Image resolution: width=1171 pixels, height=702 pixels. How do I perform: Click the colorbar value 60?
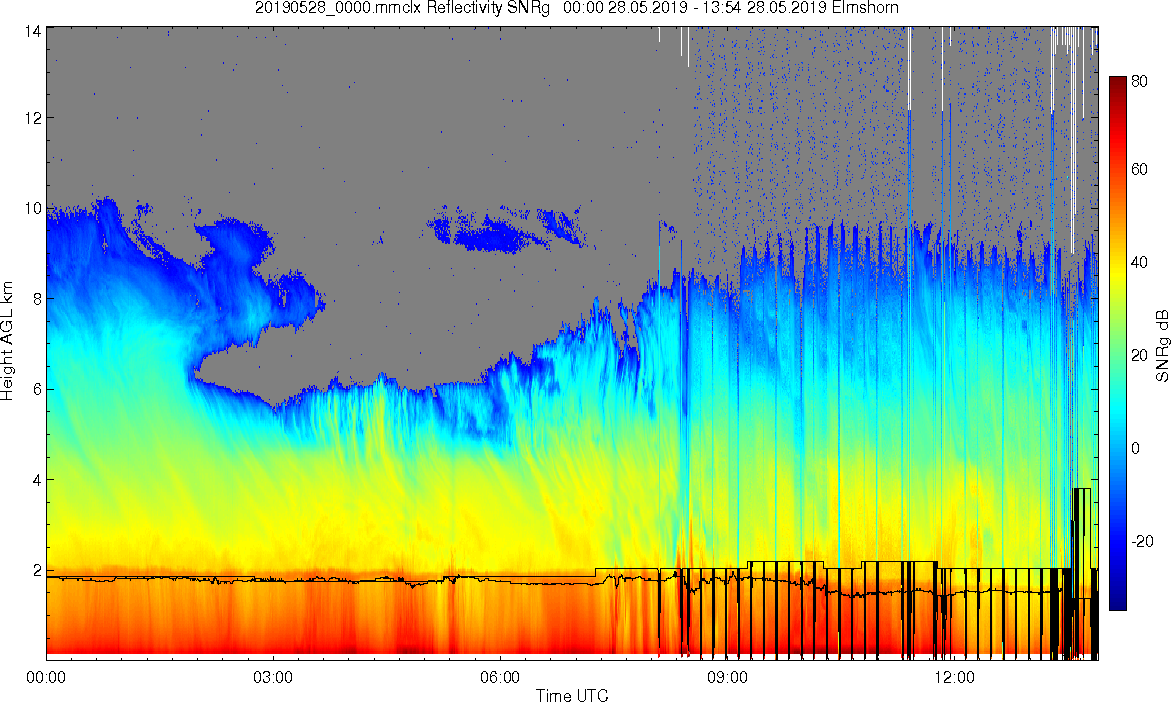click(1140, 170)
